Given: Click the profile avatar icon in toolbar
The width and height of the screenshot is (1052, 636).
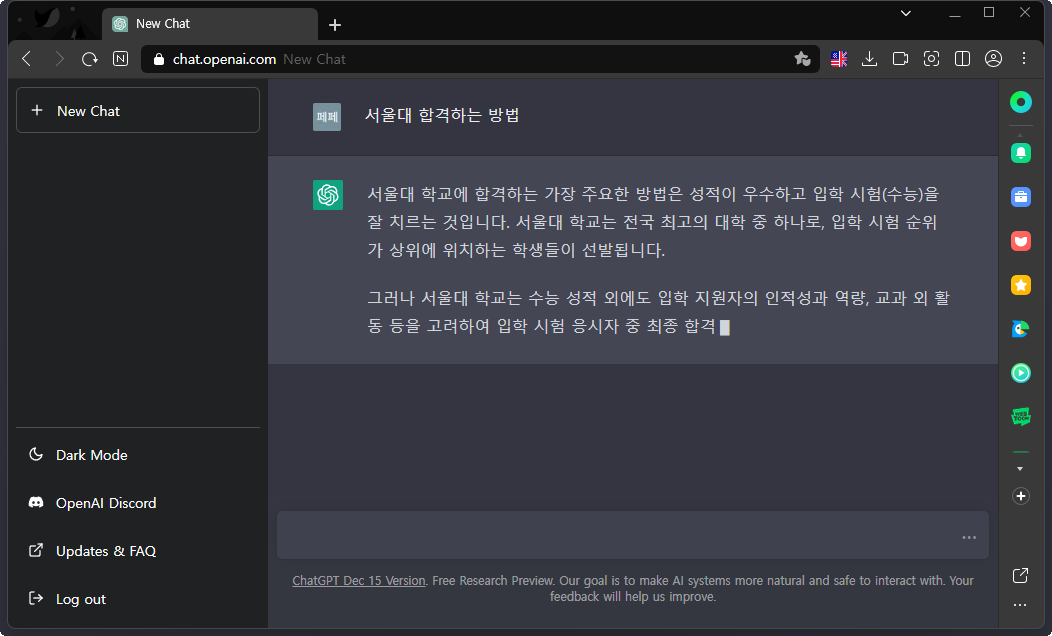Looking at the screenshot, I should click(993, 59).
